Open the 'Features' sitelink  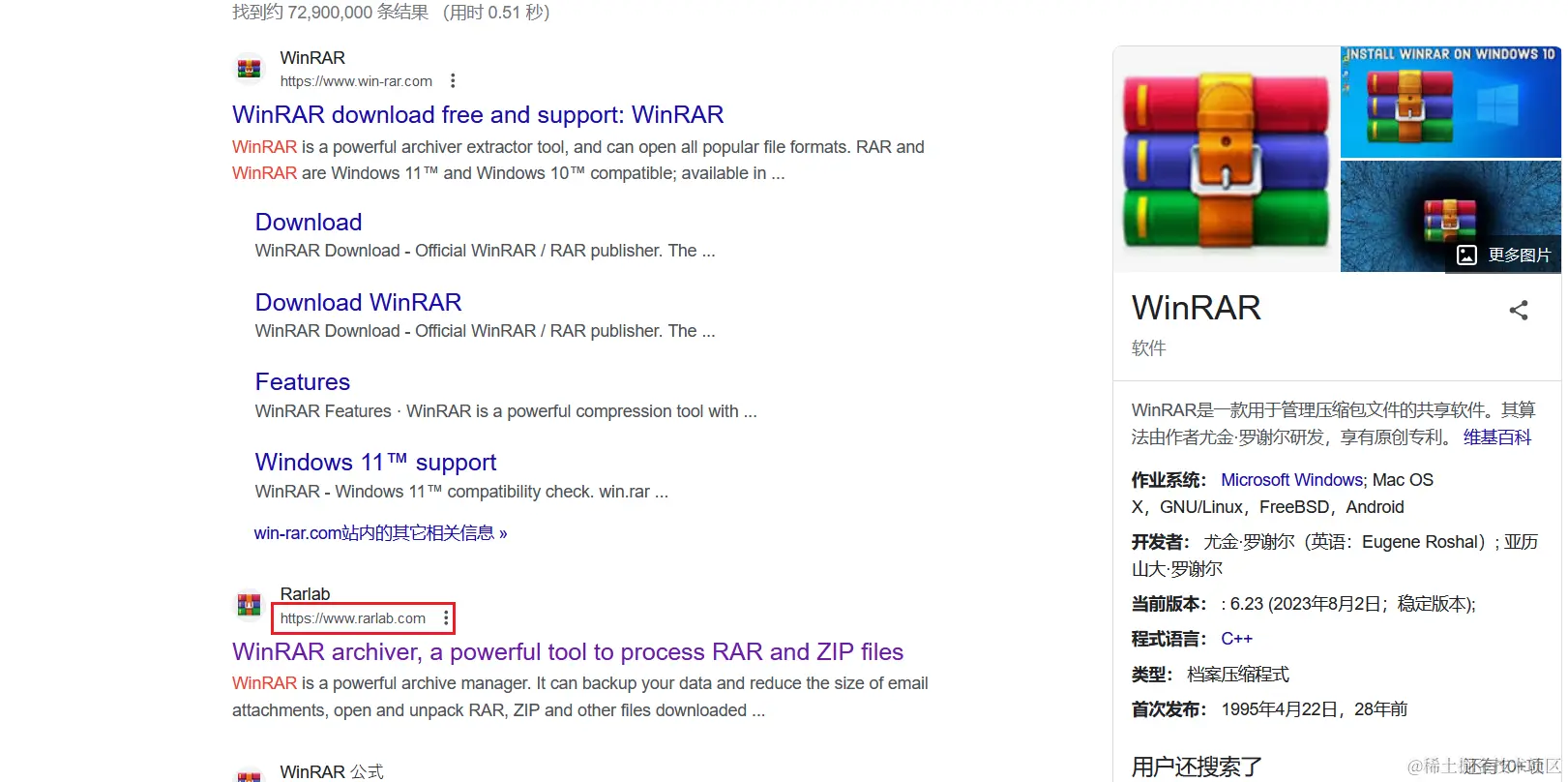click(303, 381)
